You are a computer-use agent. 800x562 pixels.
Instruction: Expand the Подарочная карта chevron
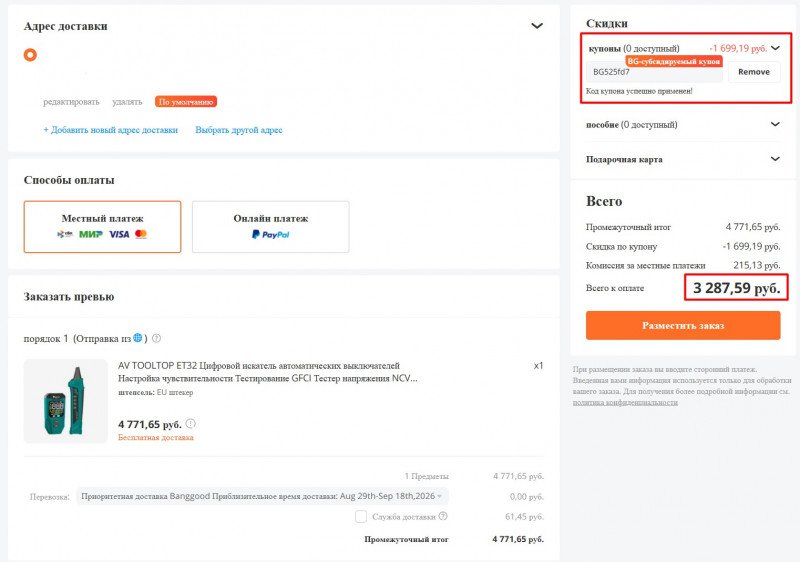click(775, 159)
